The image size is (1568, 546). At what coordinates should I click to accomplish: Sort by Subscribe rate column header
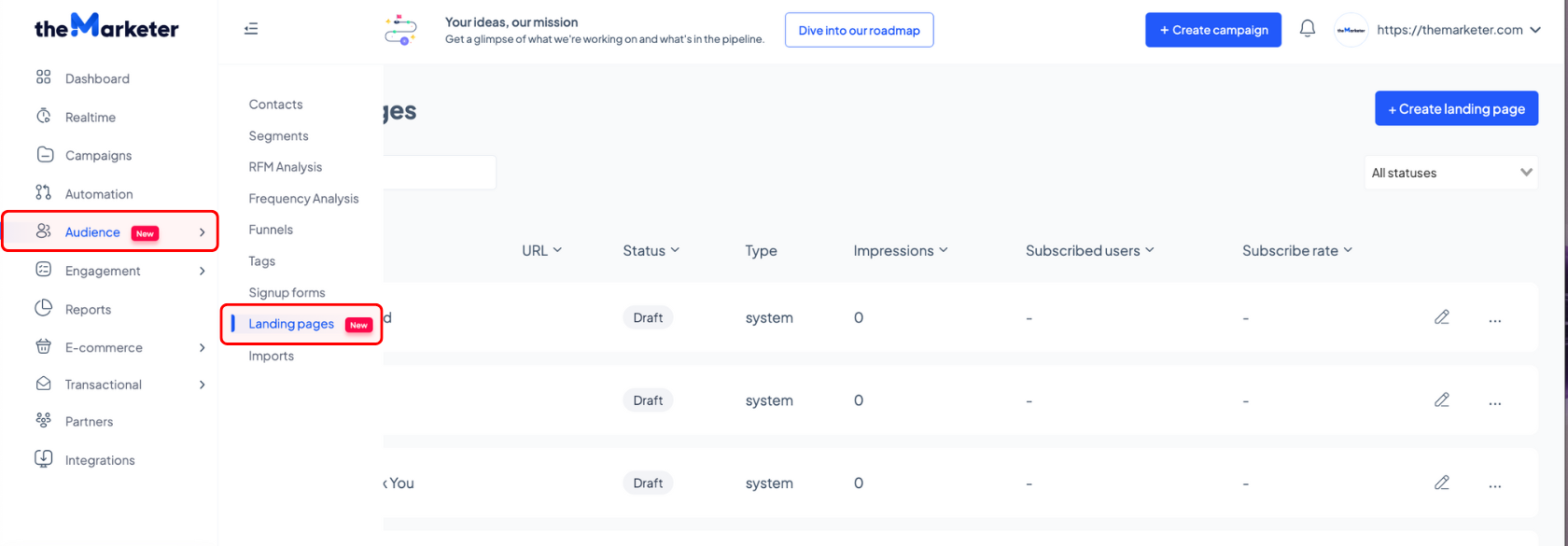point(1297,250)
